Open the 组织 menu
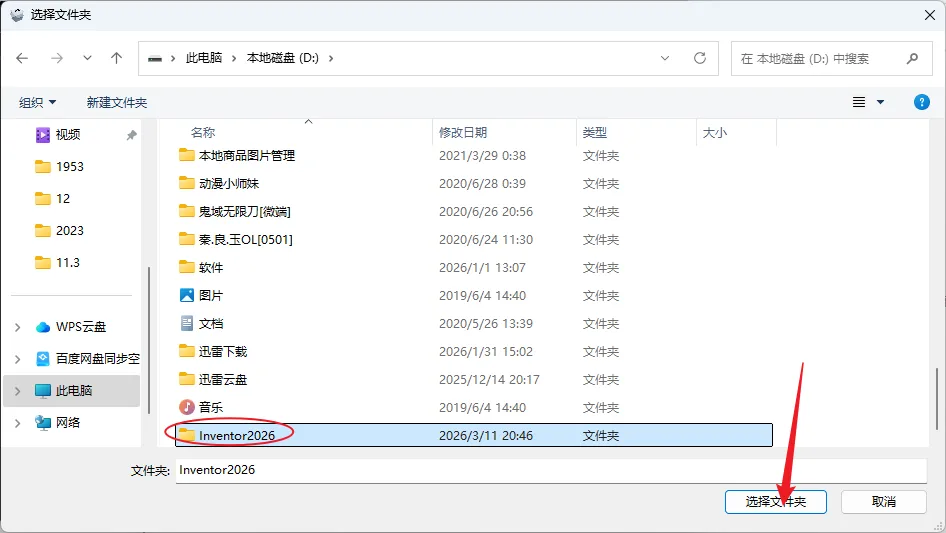This screenshot has width=946, height=533. pyautogui.click(x=37, y=103)
